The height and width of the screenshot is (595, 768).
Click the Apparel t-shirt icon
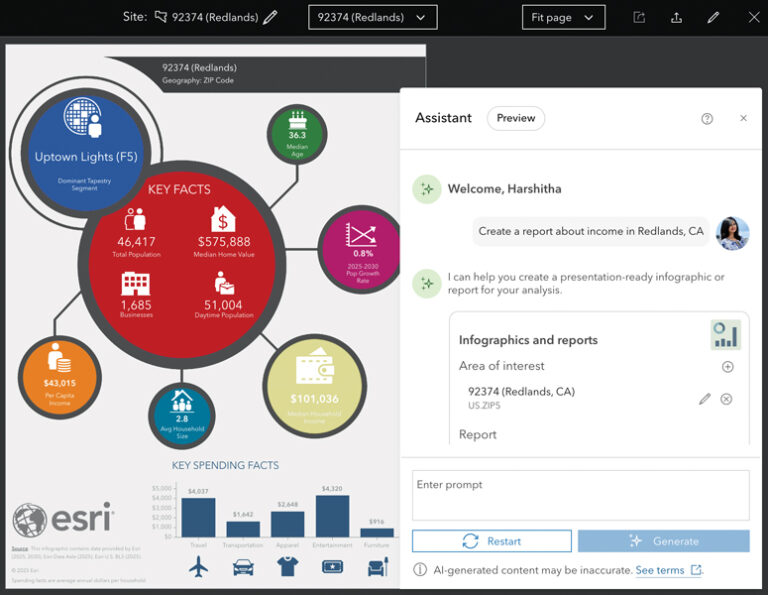coord(288,567)
